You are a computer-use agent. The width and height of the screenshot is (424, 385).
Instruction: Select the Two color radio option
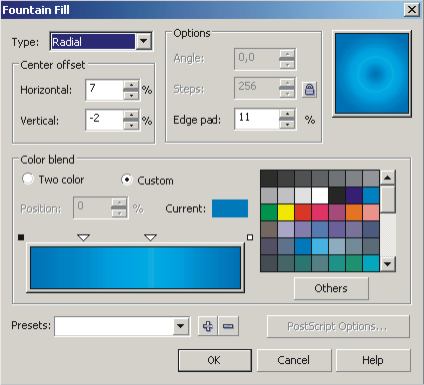28,179
